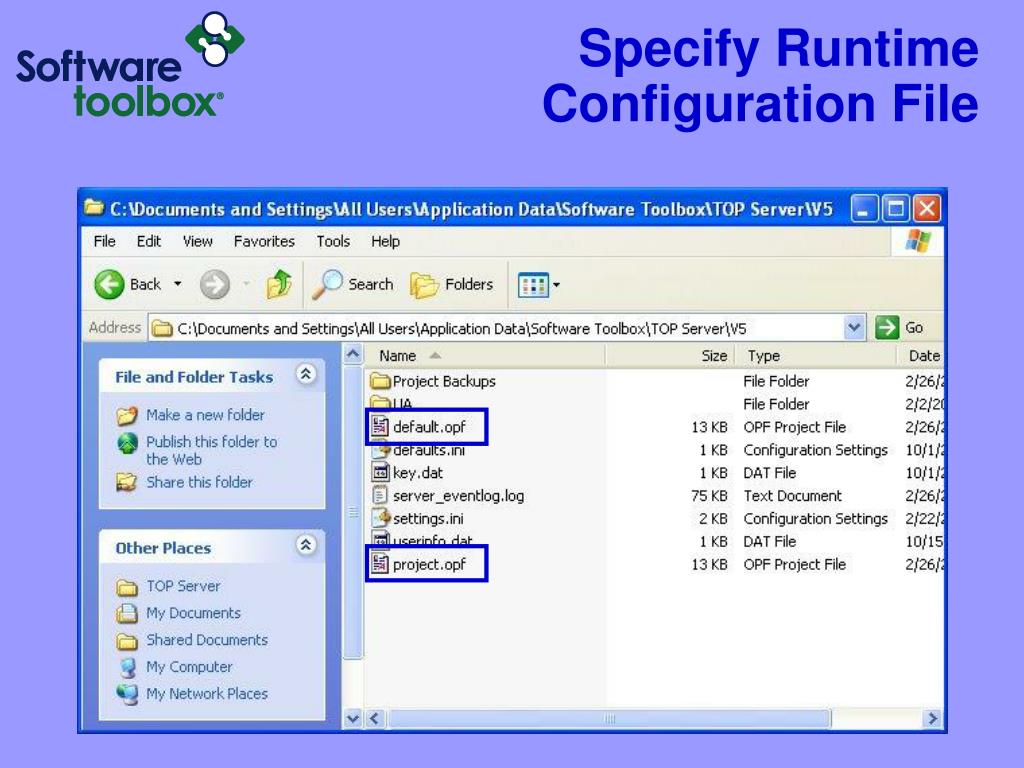Select the settings.ini file

(428, 519)
